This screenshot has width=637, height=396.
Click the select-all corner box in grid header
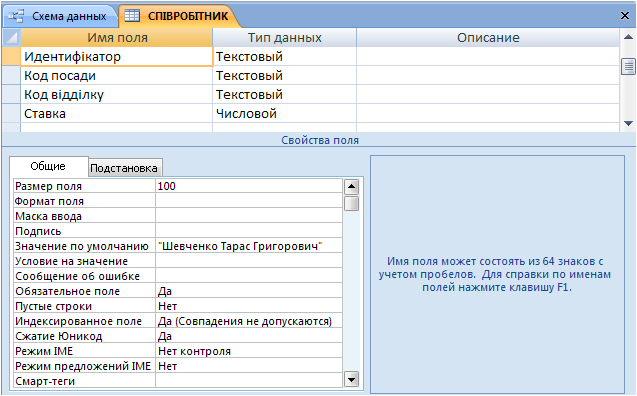click(x=11, y=38)
